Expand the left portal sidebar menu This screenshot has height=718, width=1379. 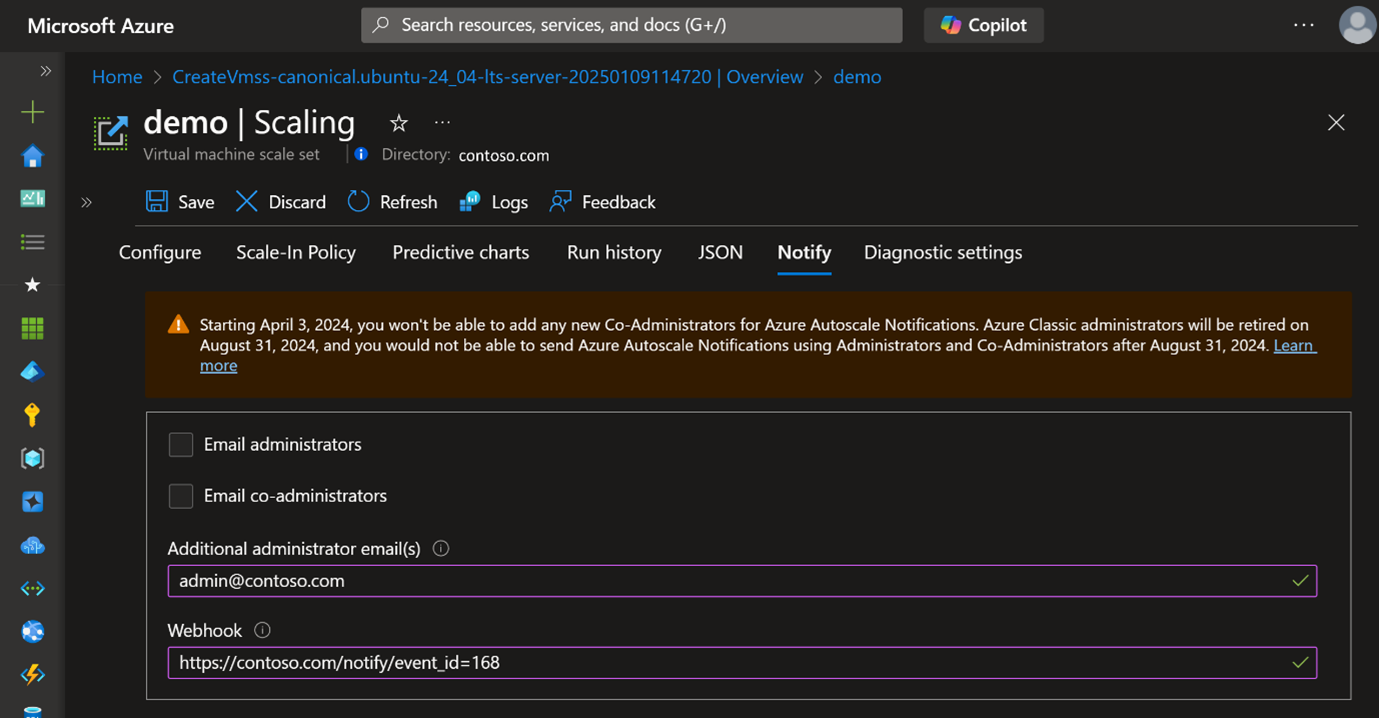pos(45,71)
